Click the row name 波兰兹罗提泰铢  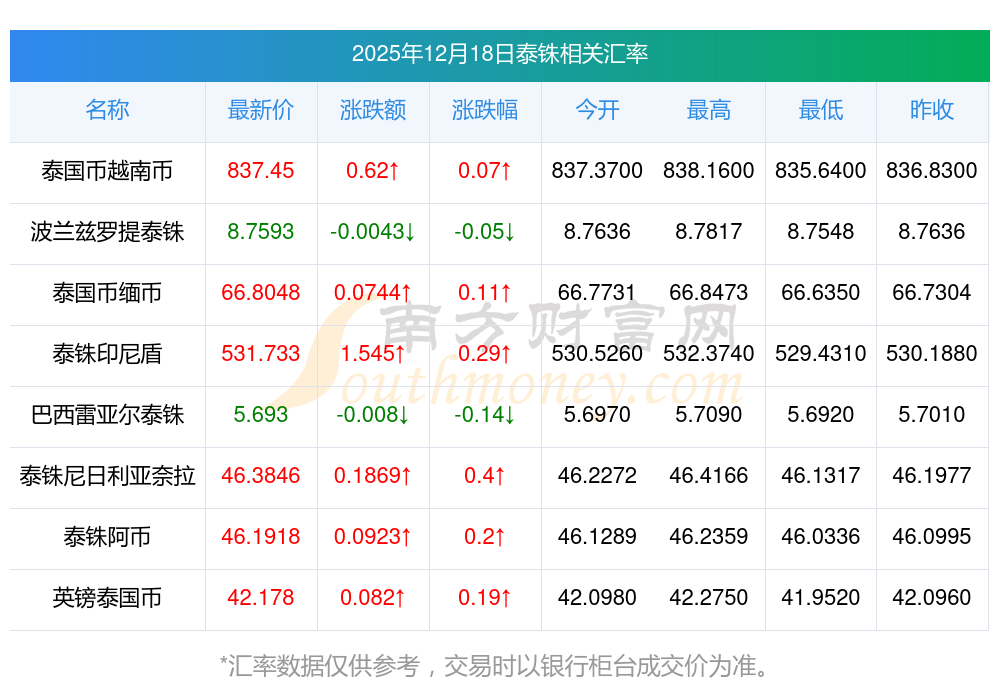pyautogui.click(x=107, y=232)
